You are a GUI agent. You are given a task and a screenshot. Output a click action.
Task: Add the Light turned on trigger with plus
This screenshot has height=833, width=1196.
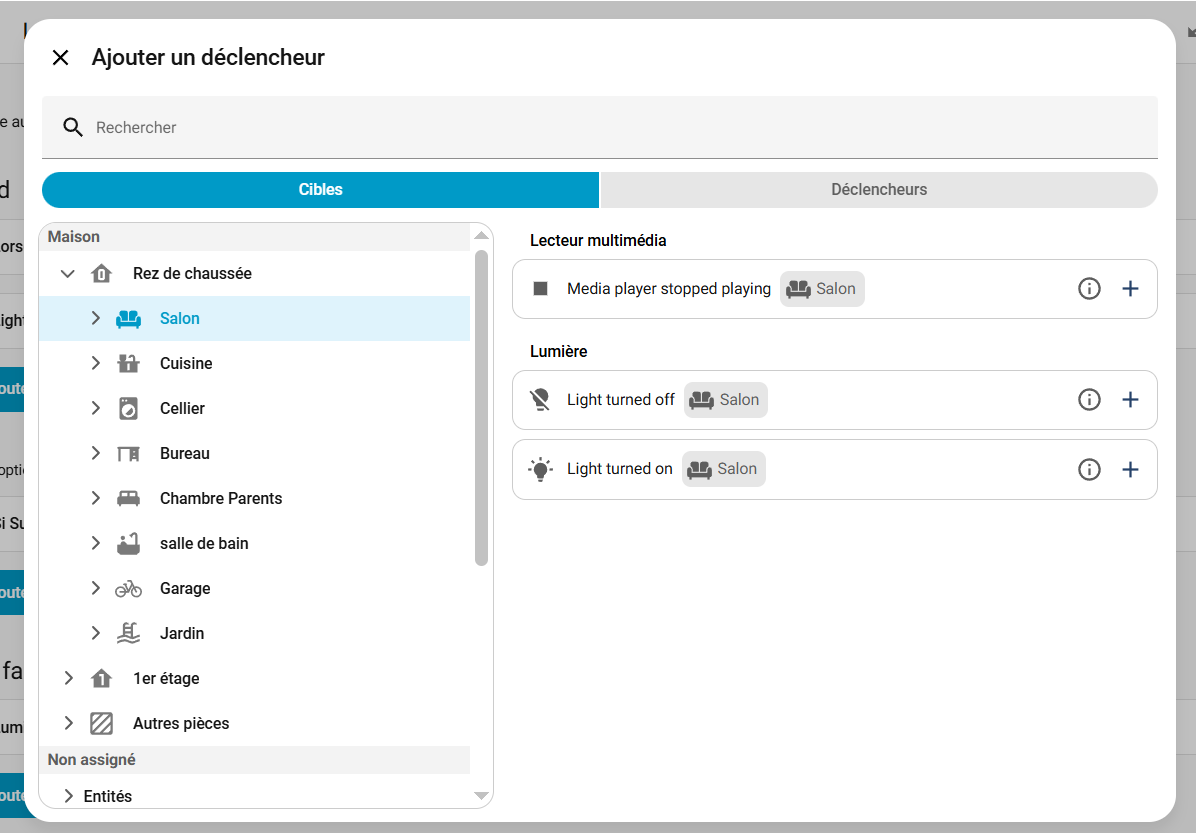pos(1130,469)
